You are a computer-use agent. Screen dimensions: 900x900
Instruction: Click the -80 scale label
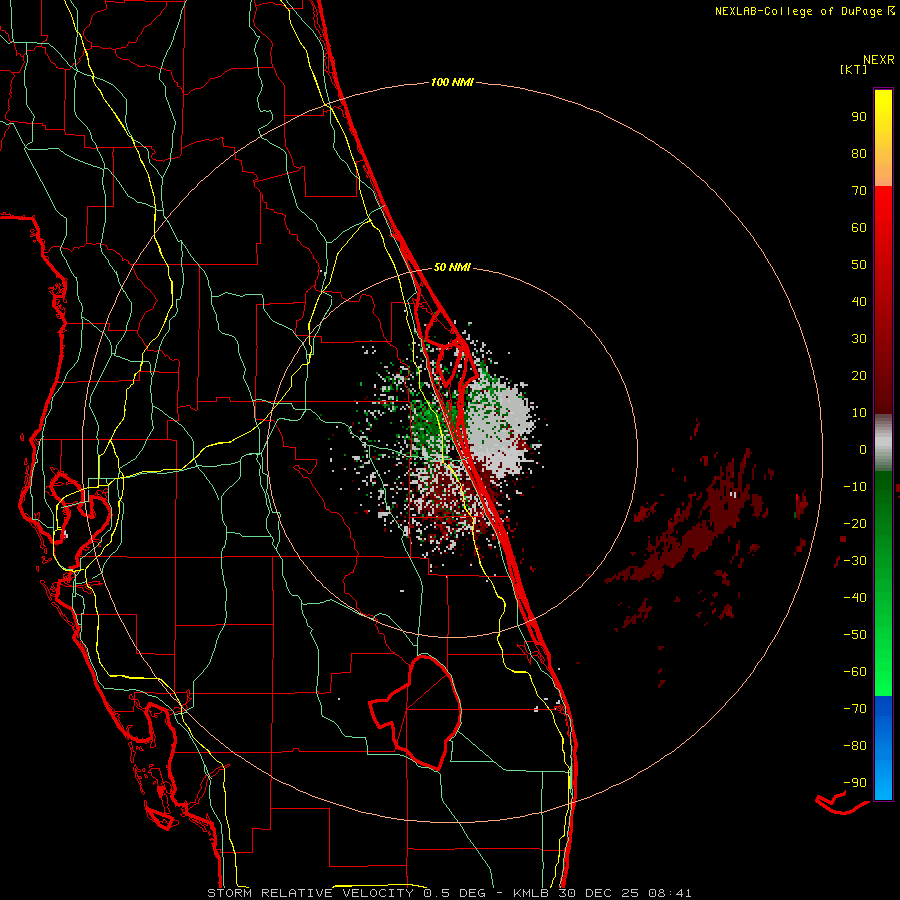[855, 746]
